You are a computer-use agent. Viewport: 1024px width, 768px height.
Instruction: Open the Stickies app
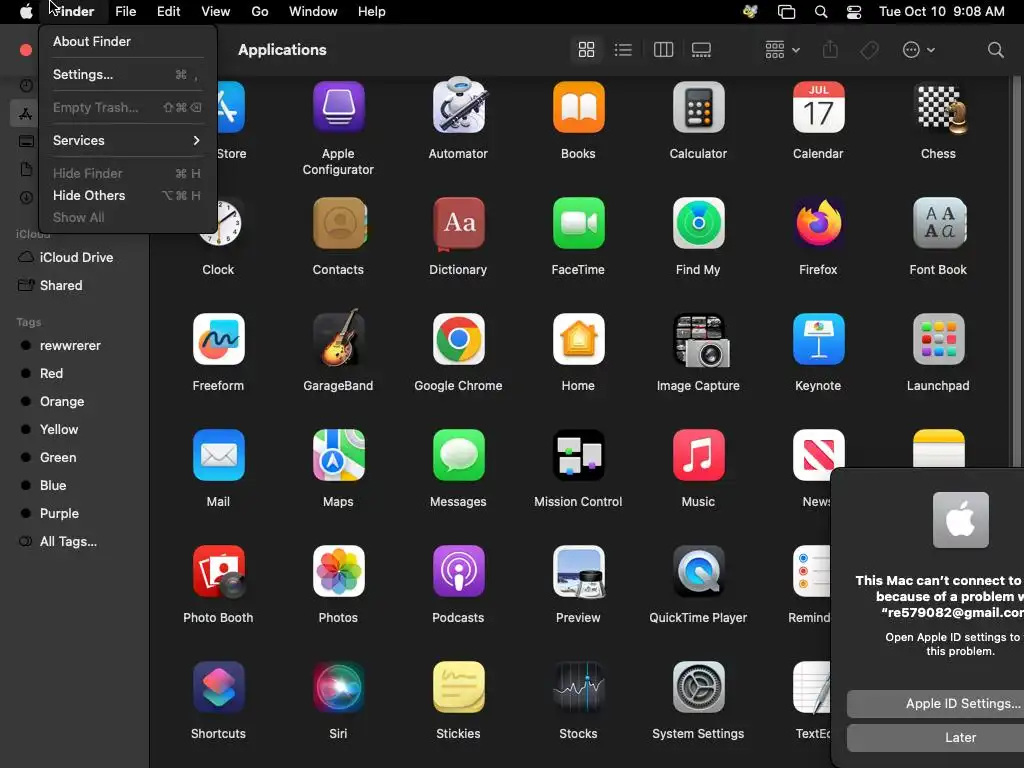458,687
